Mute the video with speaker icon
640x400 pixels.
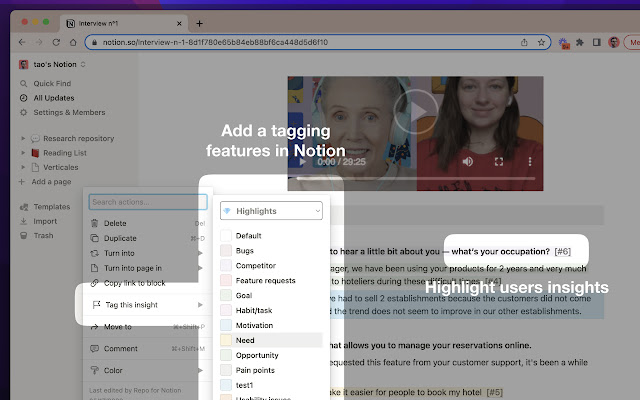468,162
